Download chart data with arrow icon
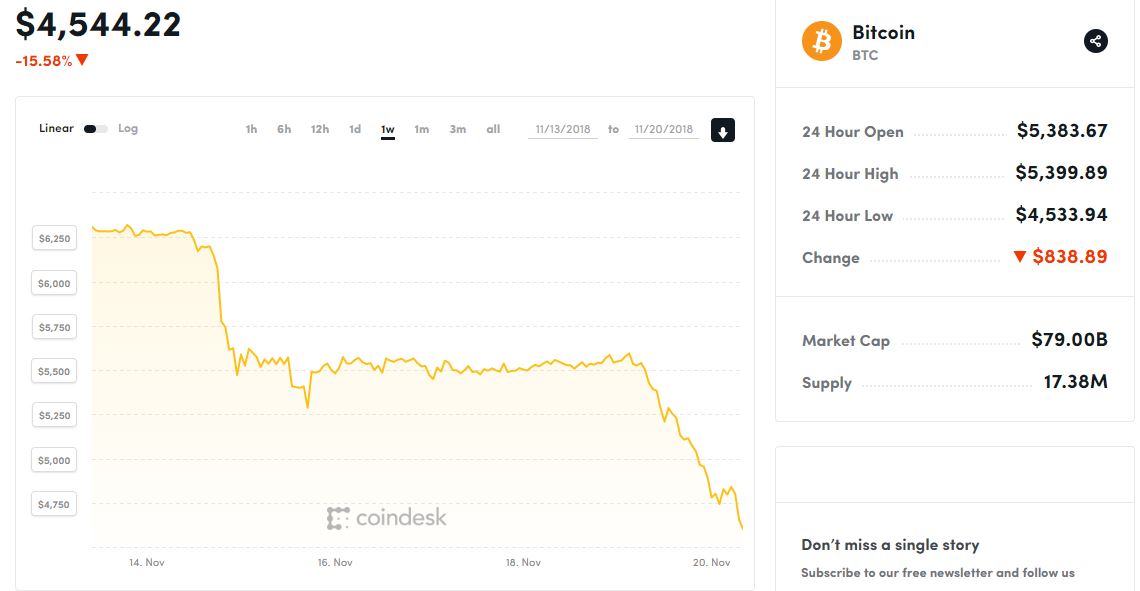 click(x=723, y=130)
